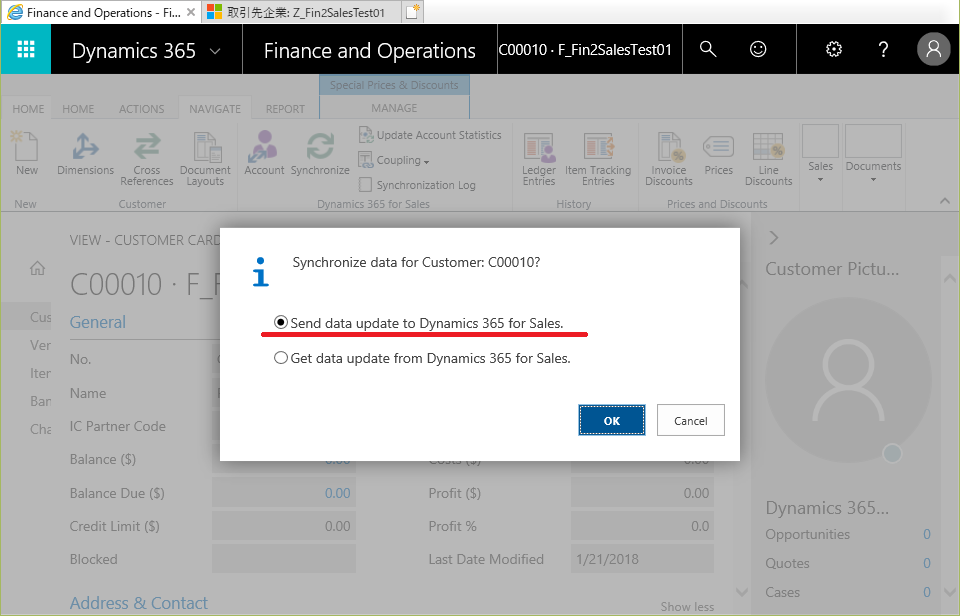The height and width of the screenshot is (616, 960).
Task: Open Line Discounts
Action: pos(768,159)
